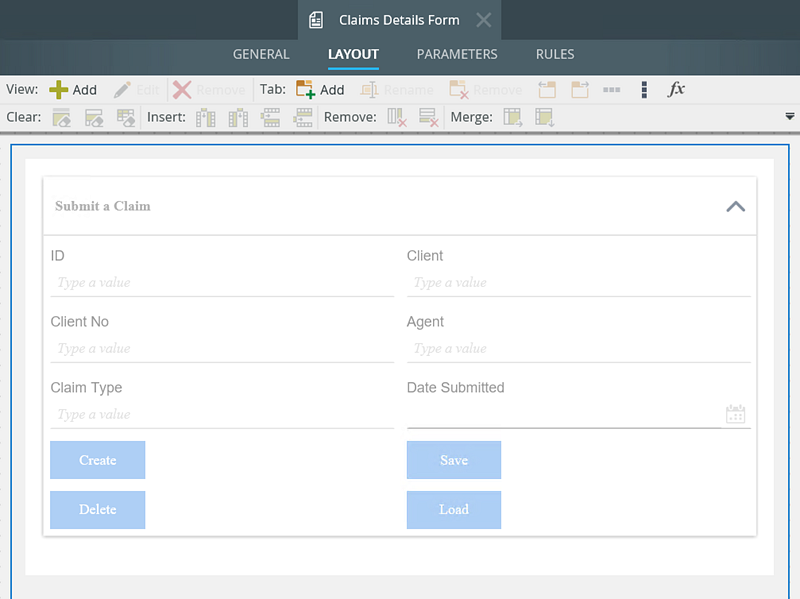This screenshot has height=599, width=800.
Task: Open the fx expression editor
Action: 677,90
